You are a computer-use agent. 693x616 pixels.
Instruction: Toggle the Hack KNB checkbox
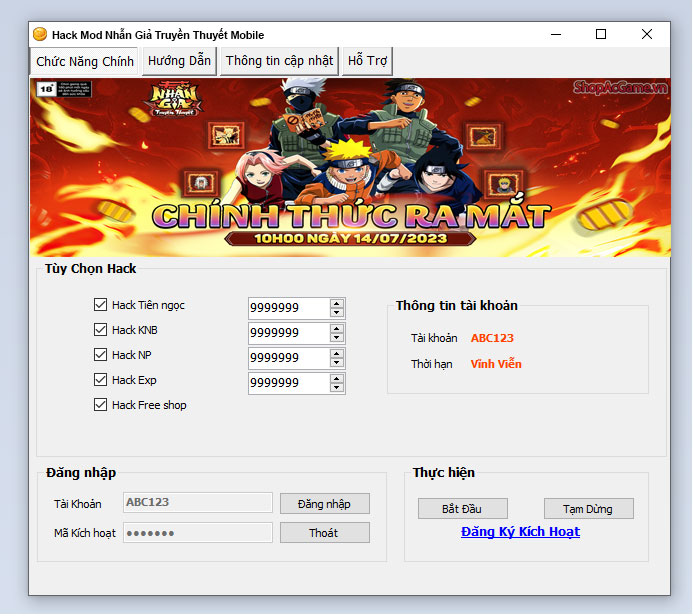(100, 330)
